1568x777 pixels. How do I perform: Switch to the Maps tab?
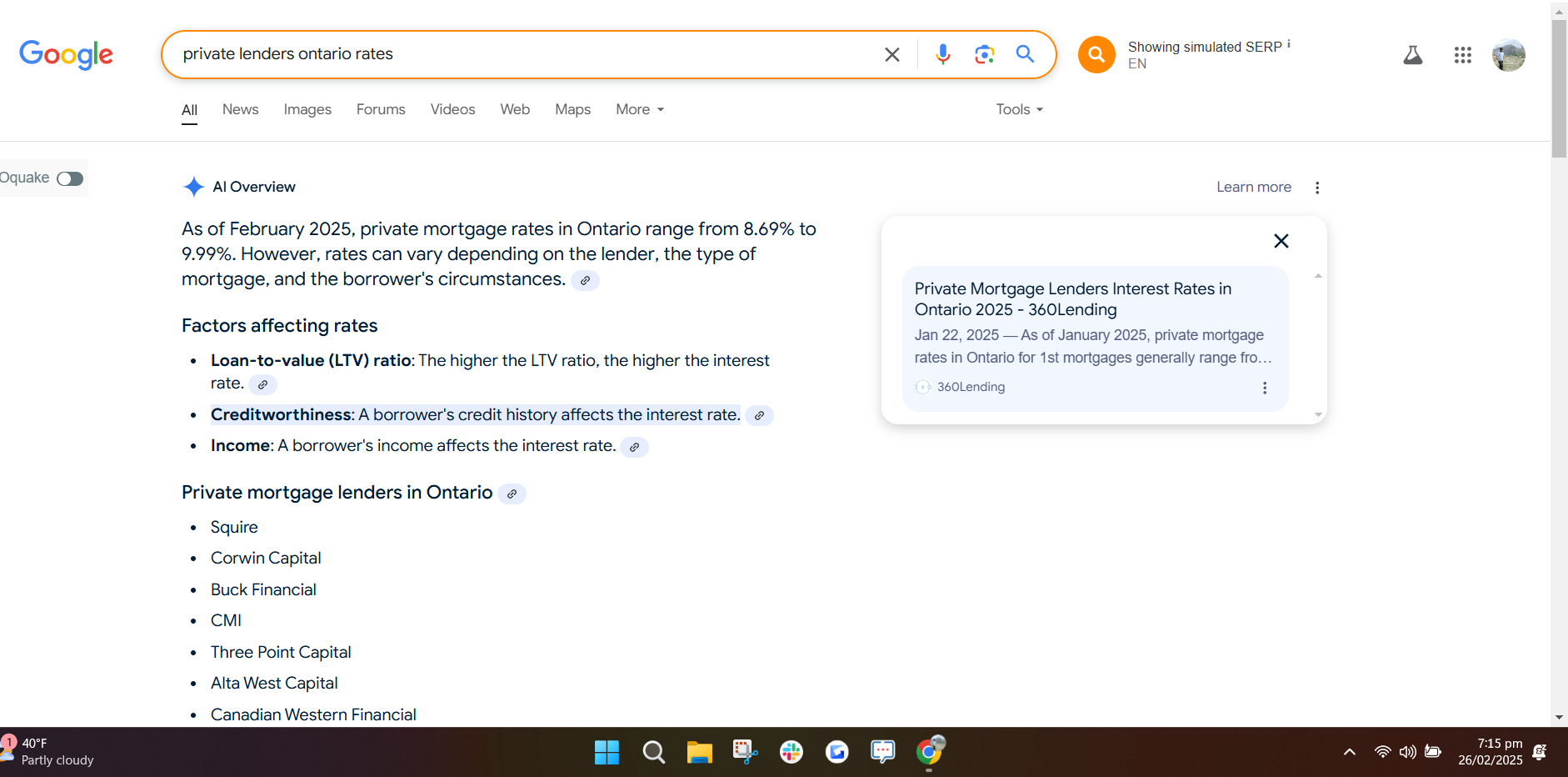click(572, 109)
